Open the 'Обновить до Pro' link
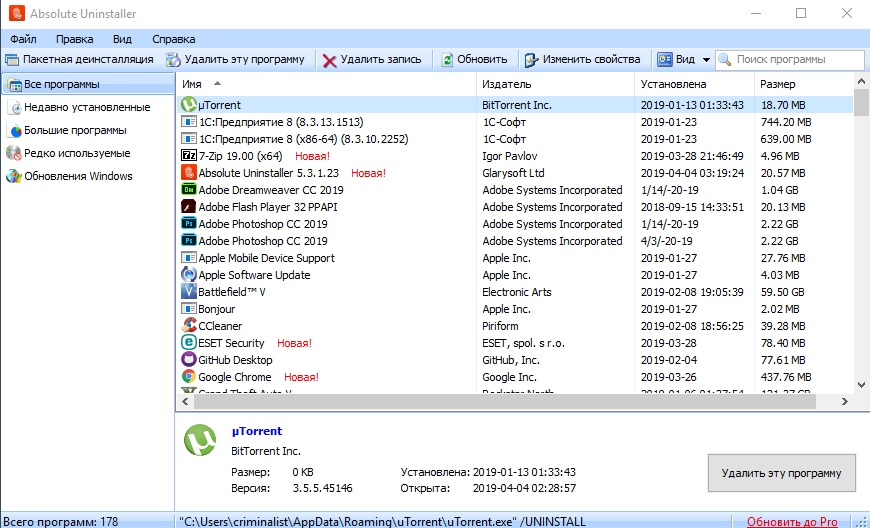Viewport: 870px width, 528px height. (792, 521)
